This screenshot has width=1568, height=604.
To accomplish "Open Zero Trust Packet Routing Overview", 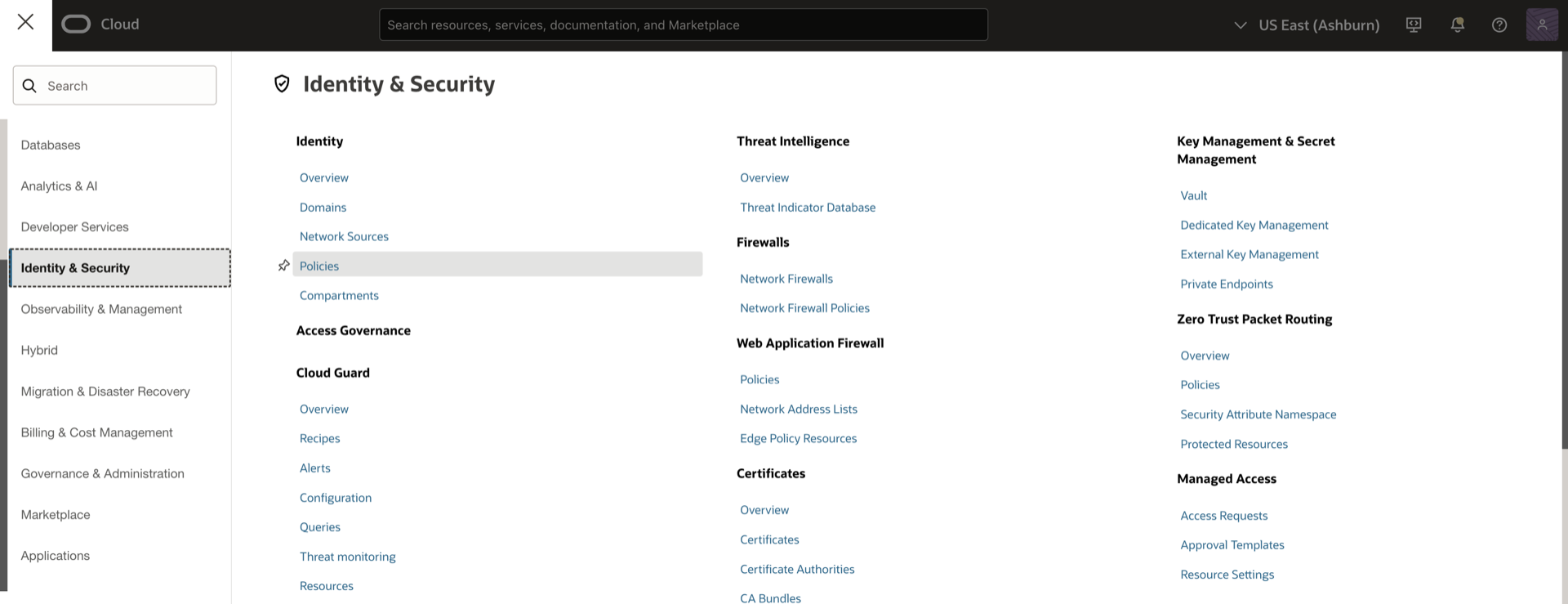I will click(x=1205, y=356).
